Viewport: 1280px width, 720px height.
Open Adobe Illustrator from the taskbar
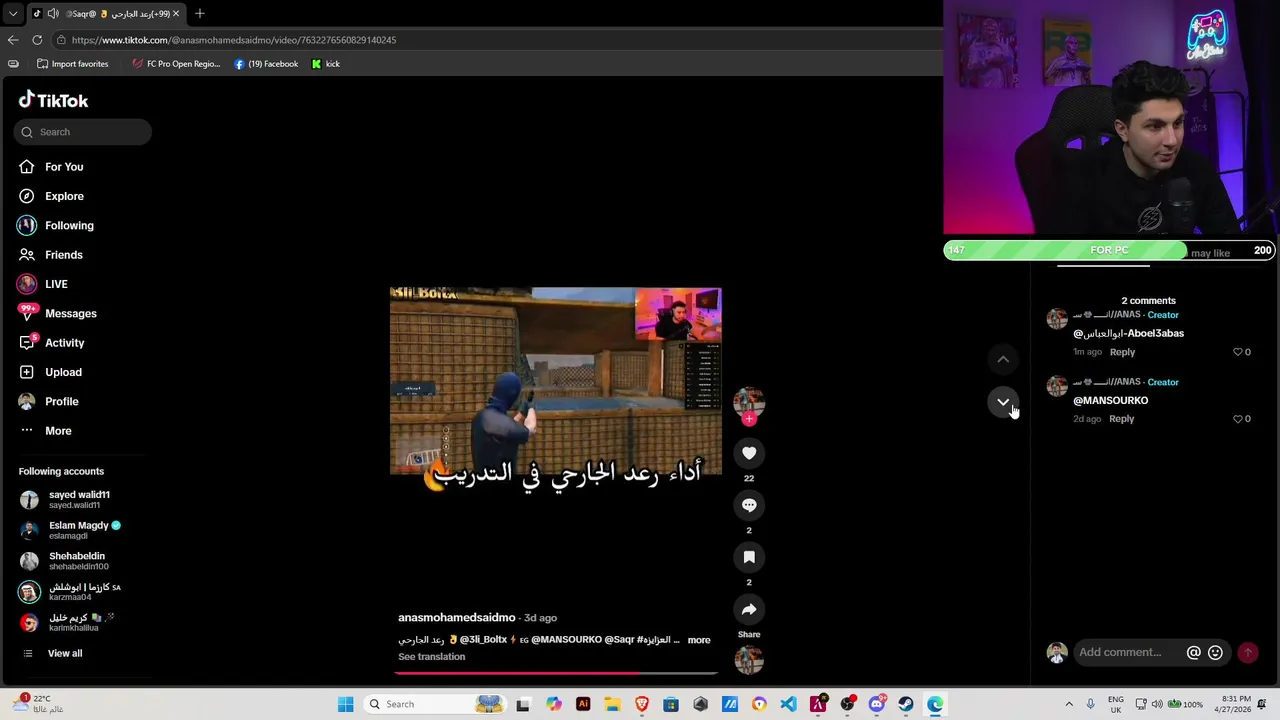[583, 704]
